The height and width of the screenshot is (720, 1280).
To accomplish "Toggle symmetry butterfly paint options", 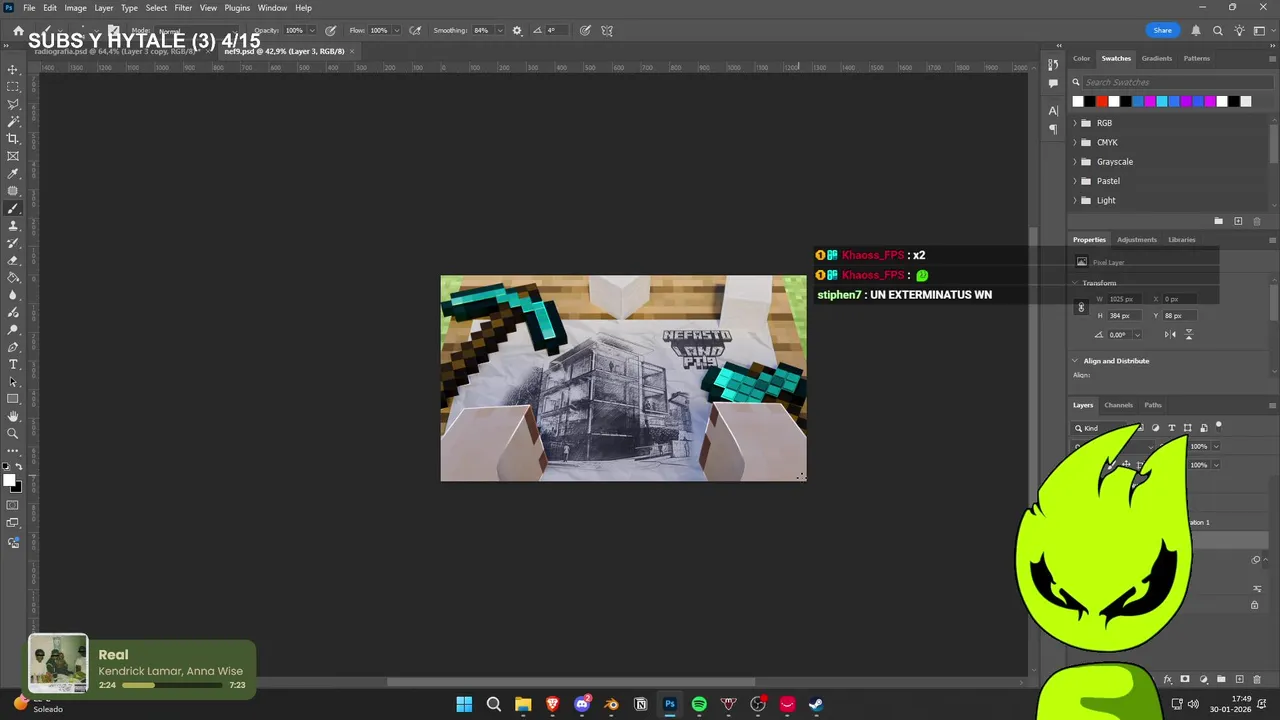I will (x=607, y=31).
